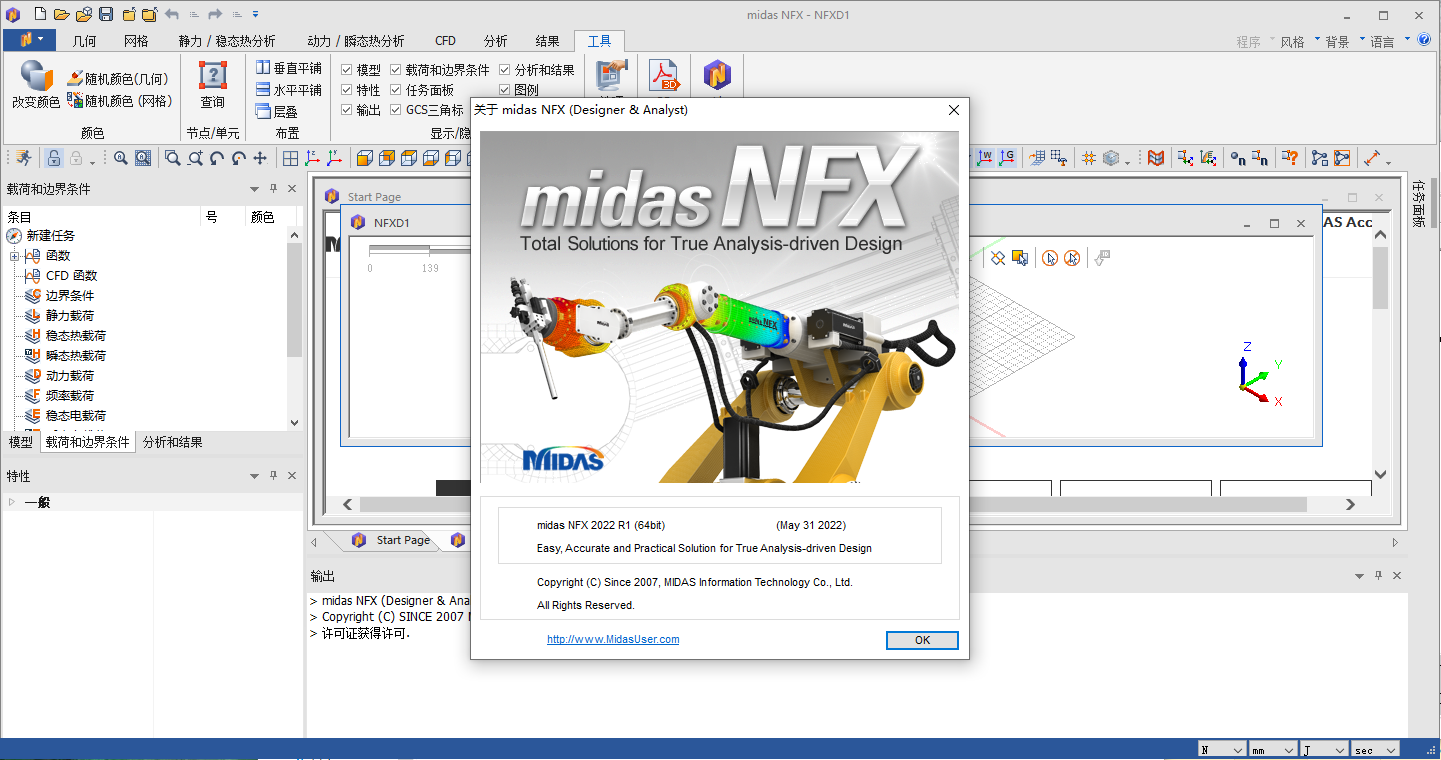Open the time unit sec dropdown
The height and width of the screenshot is (760, 1441).
pos(1391,750)
